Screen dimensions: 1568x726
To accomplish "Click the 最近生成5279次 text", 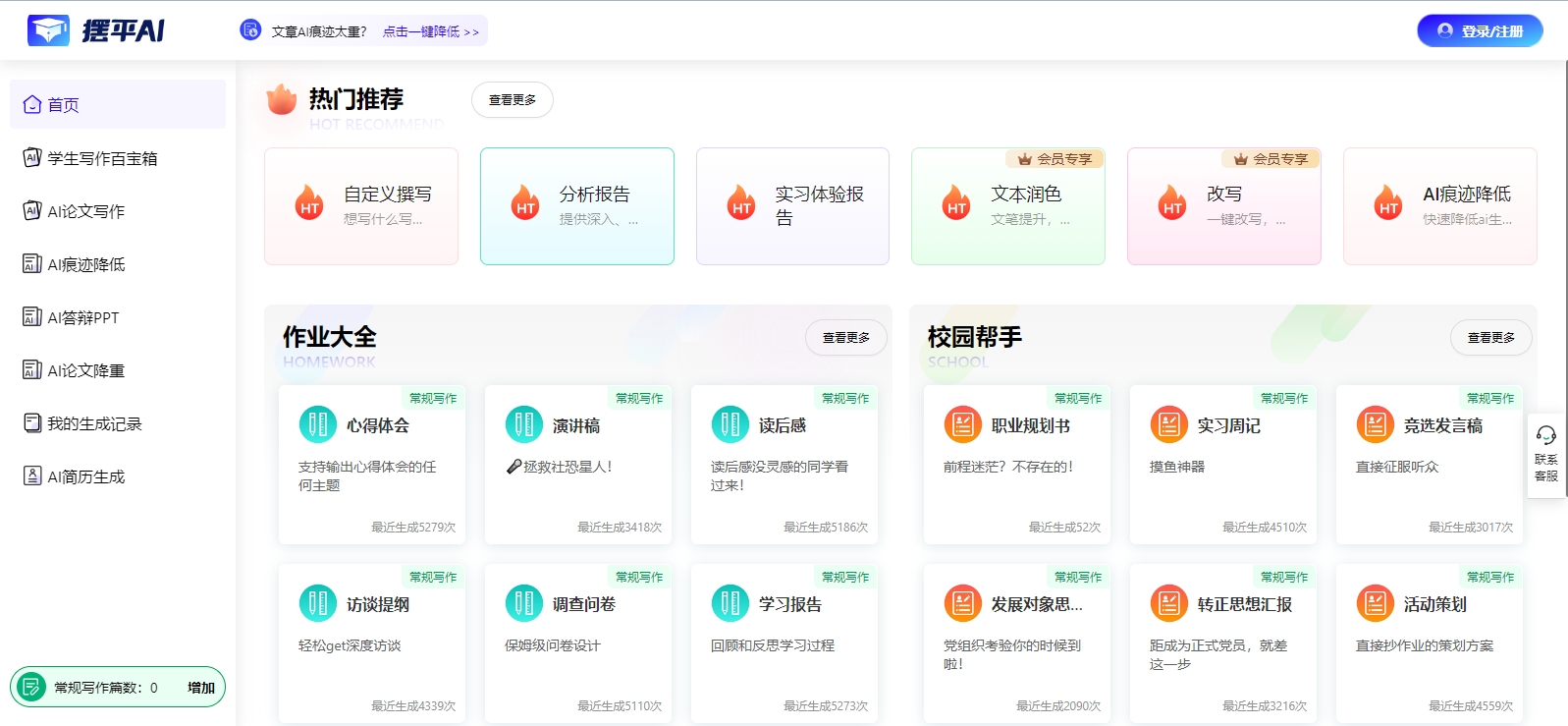I will click(x=413, y=527).
